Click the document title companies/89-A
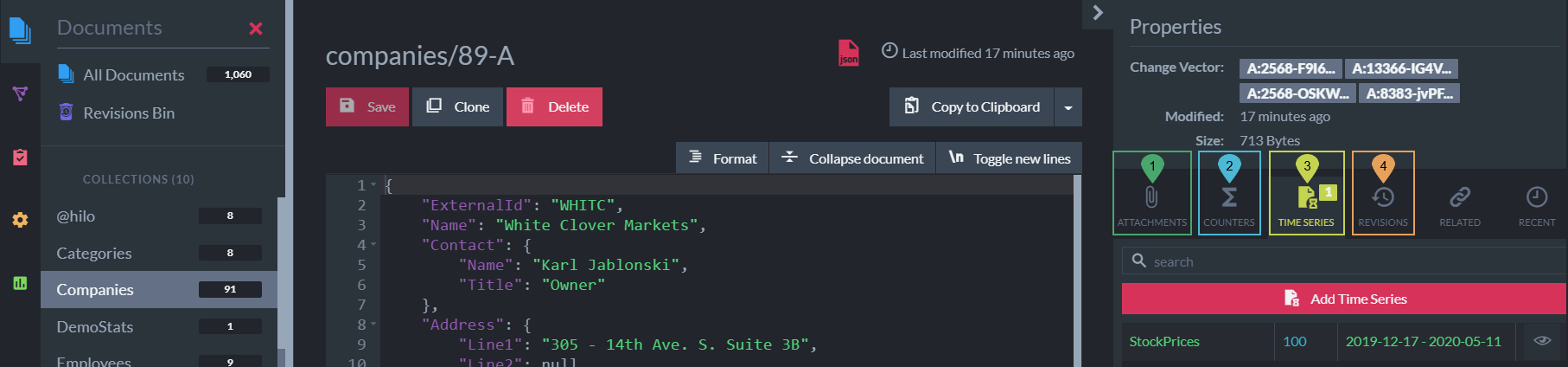The height and width of the screenshot is (367, 1568). tap(420, 55)
